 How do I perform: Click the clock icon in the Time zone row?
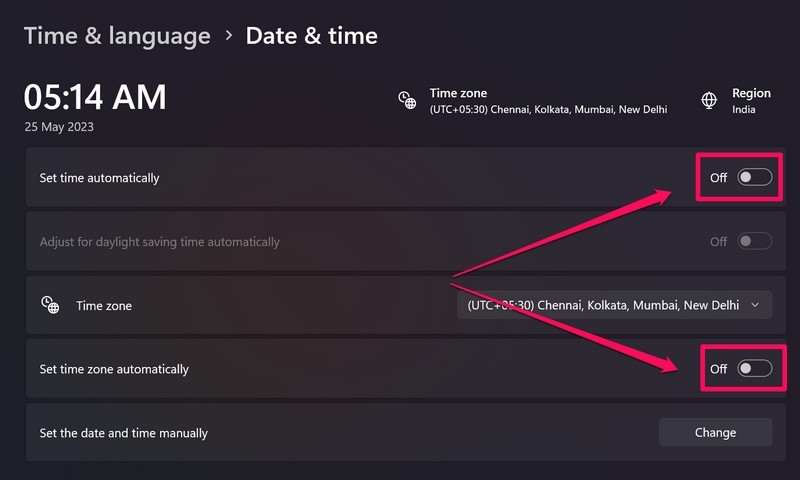(x=50, y=305)
